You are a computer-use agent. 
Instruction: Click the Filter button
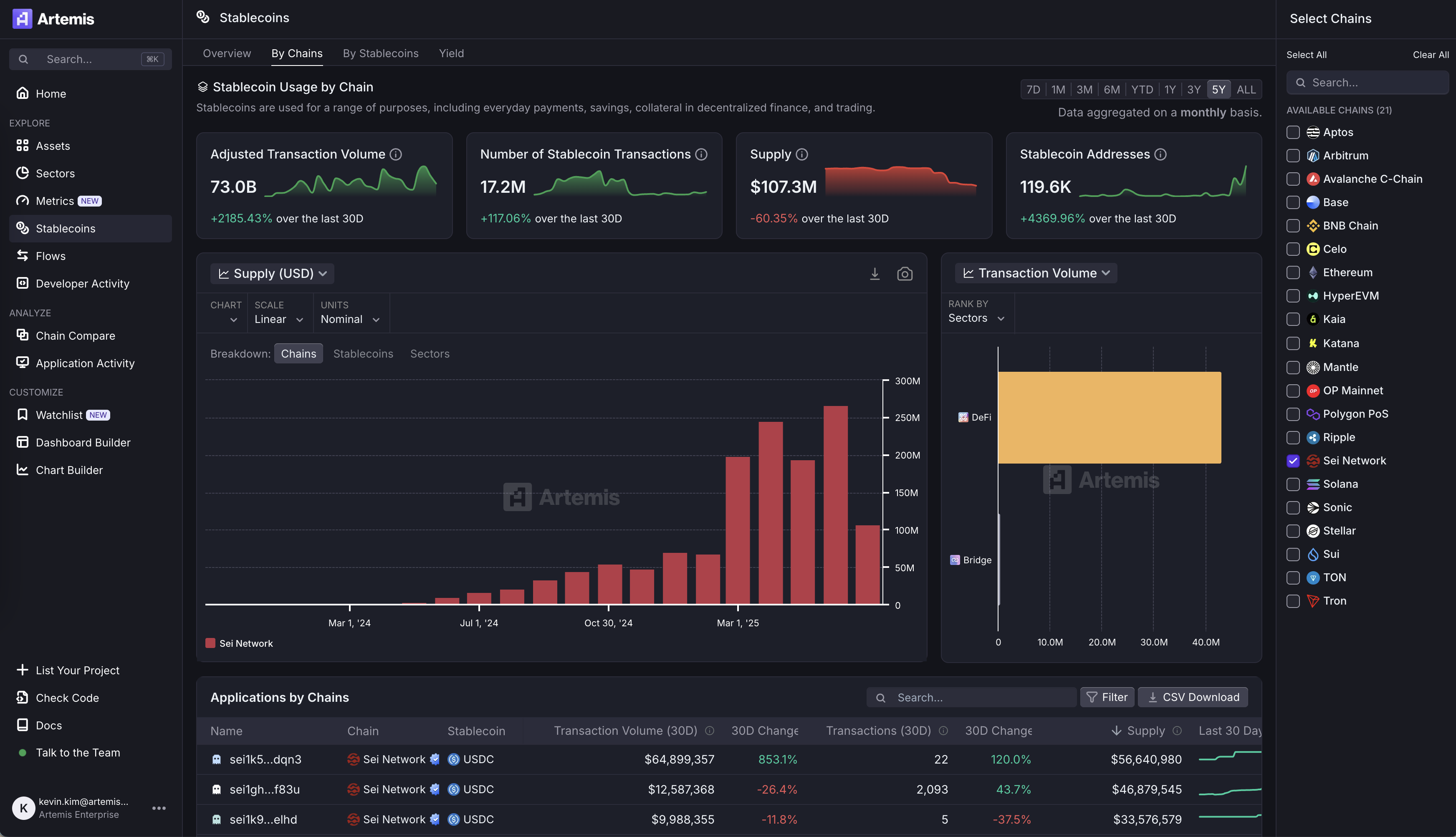click(1107, 697)
